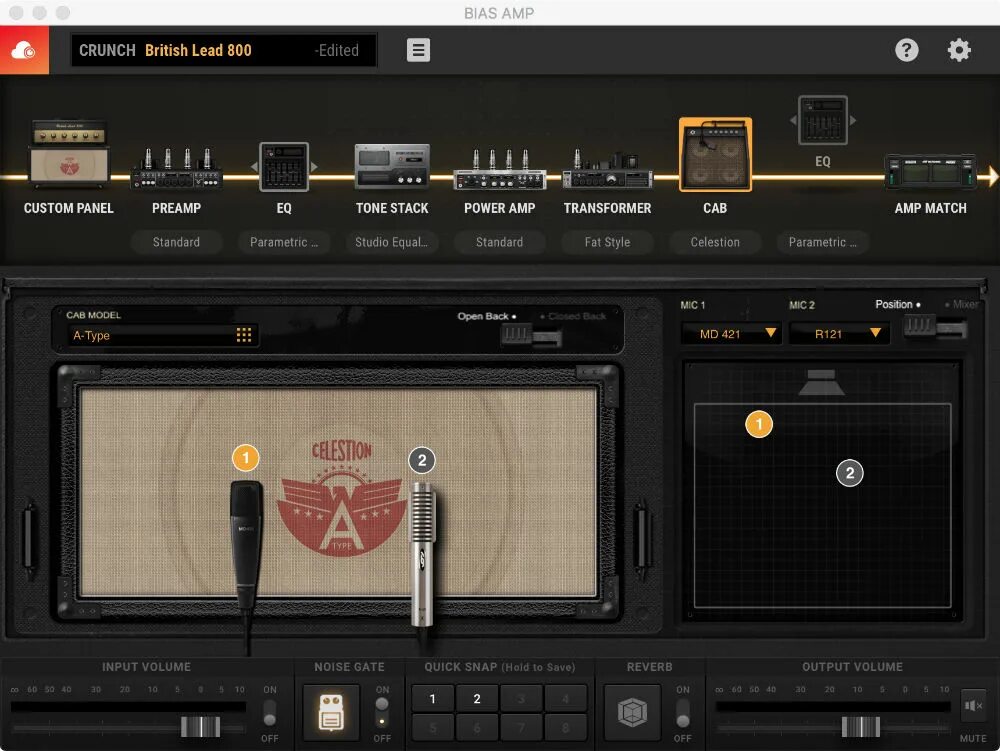The height and width of the screenshot is (751, 1000).
Task: Open the MIC 2 R121 dropdown
Action: 839,333
